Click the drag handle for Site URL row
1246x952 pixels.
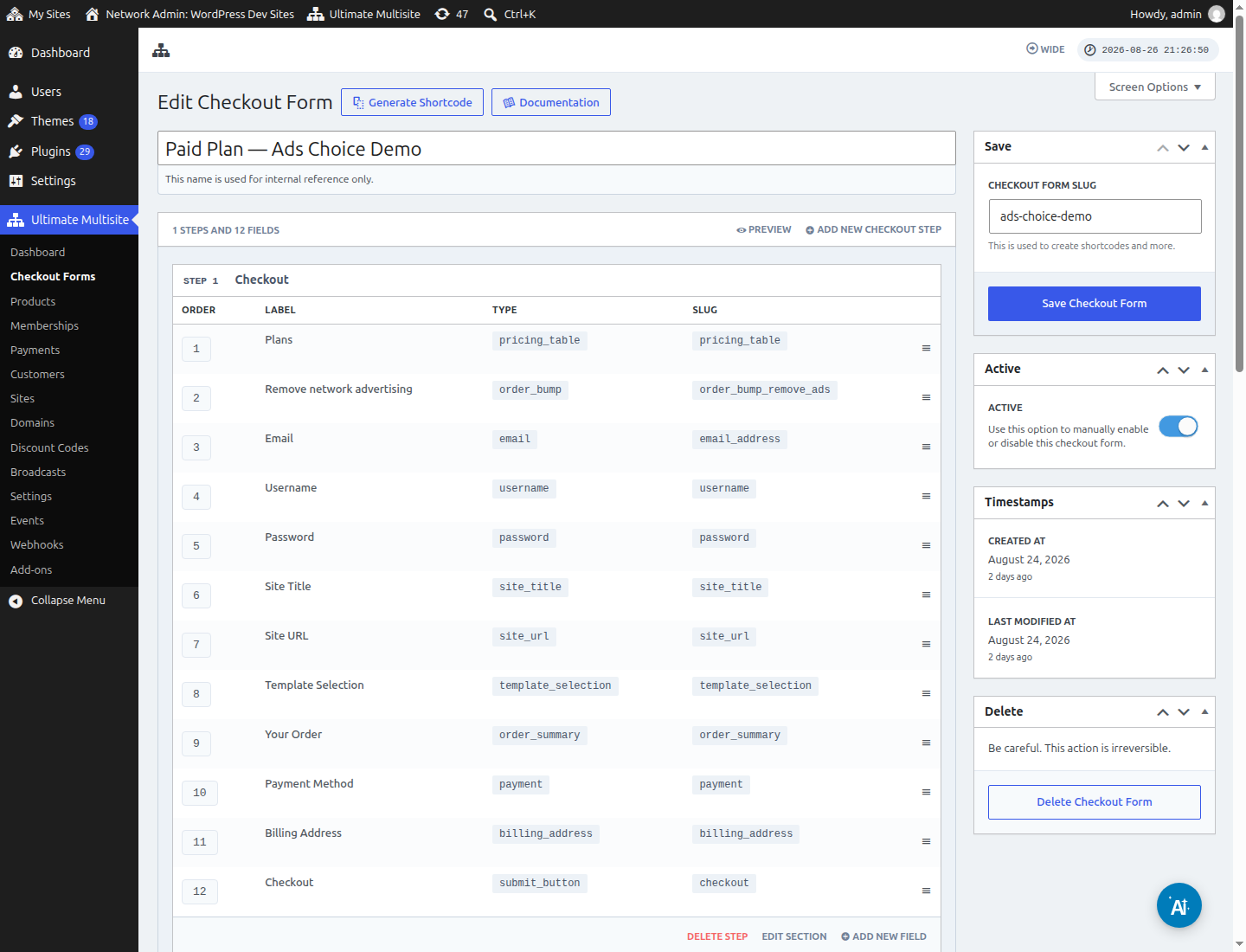tap(926, 644)
